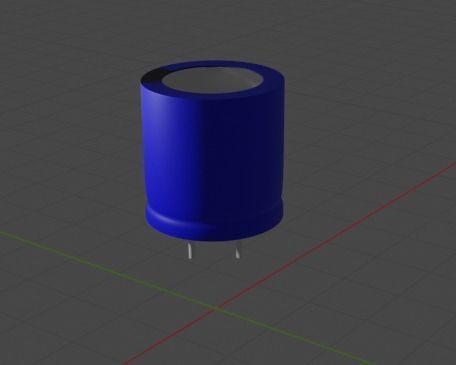Select the blue capacitor body in the viewport
This screenshot has width=456, height=365.
coord(212,150)
